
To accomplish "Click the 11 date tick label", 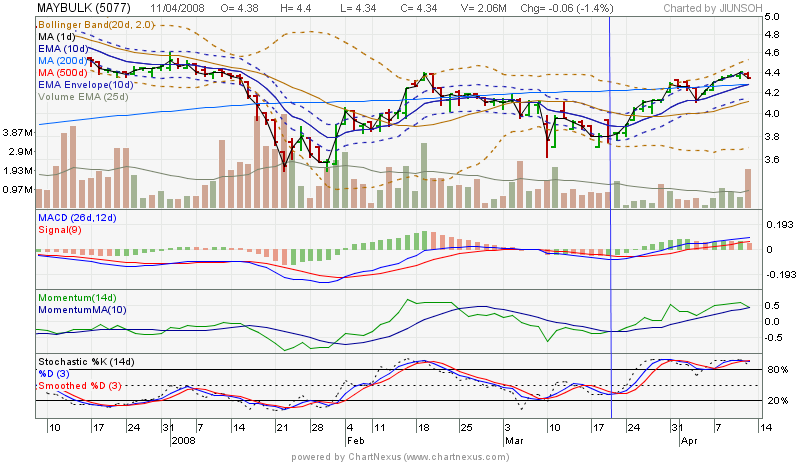I will coord(379,428).
